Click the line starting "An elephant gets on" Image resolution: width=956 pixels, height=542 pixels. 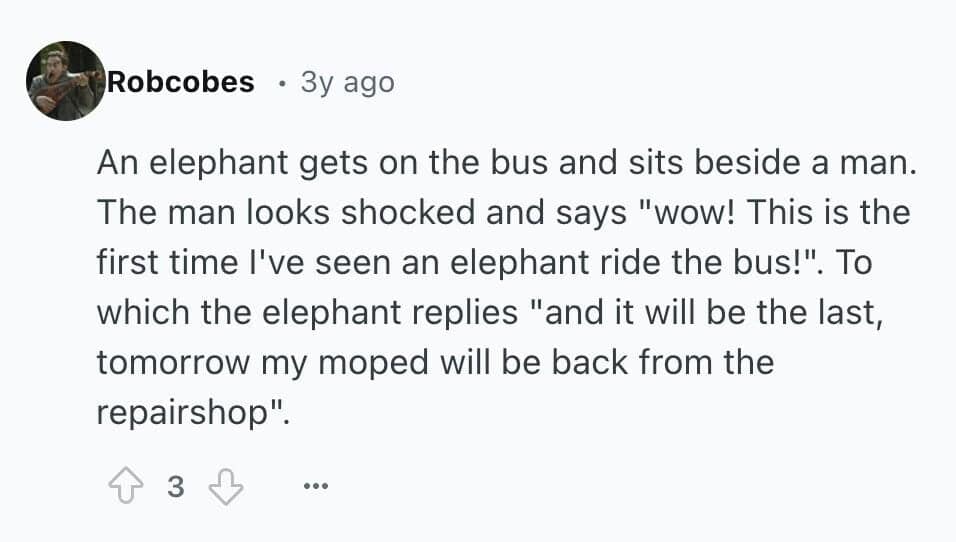pos(506,164)
